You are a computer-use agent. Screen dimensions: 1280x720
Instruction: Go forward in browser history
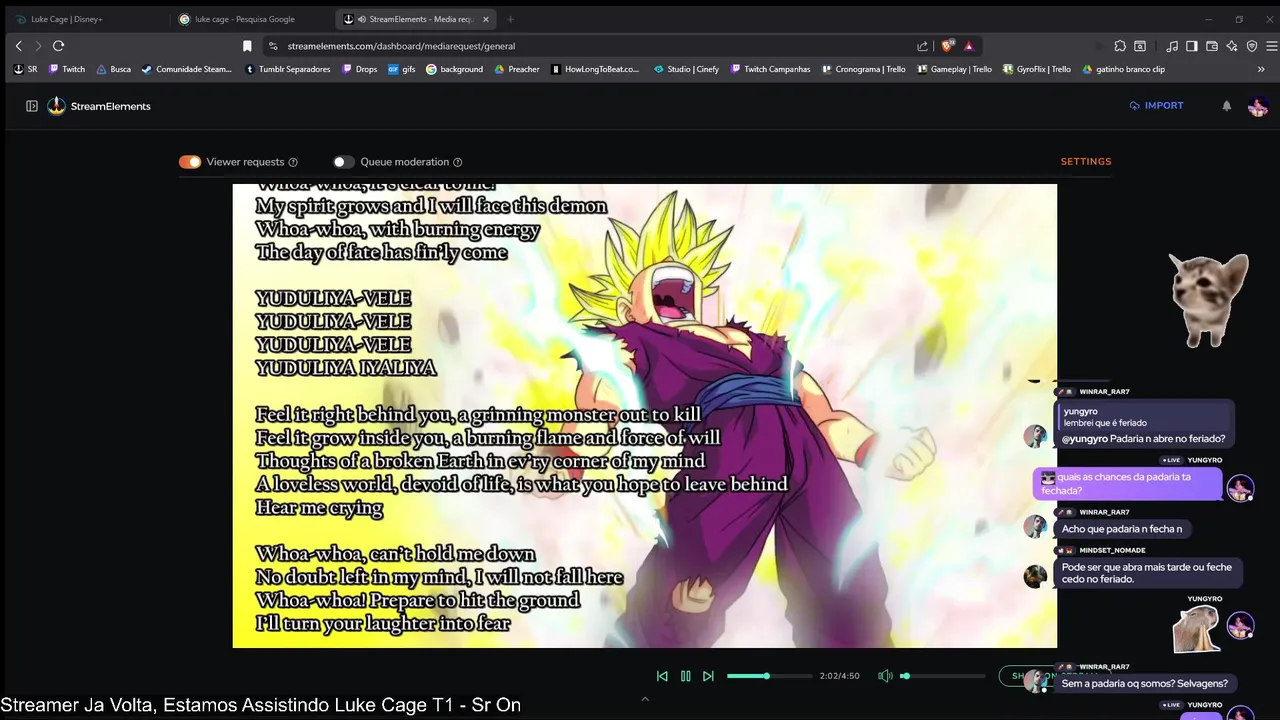tap(38, 46)
